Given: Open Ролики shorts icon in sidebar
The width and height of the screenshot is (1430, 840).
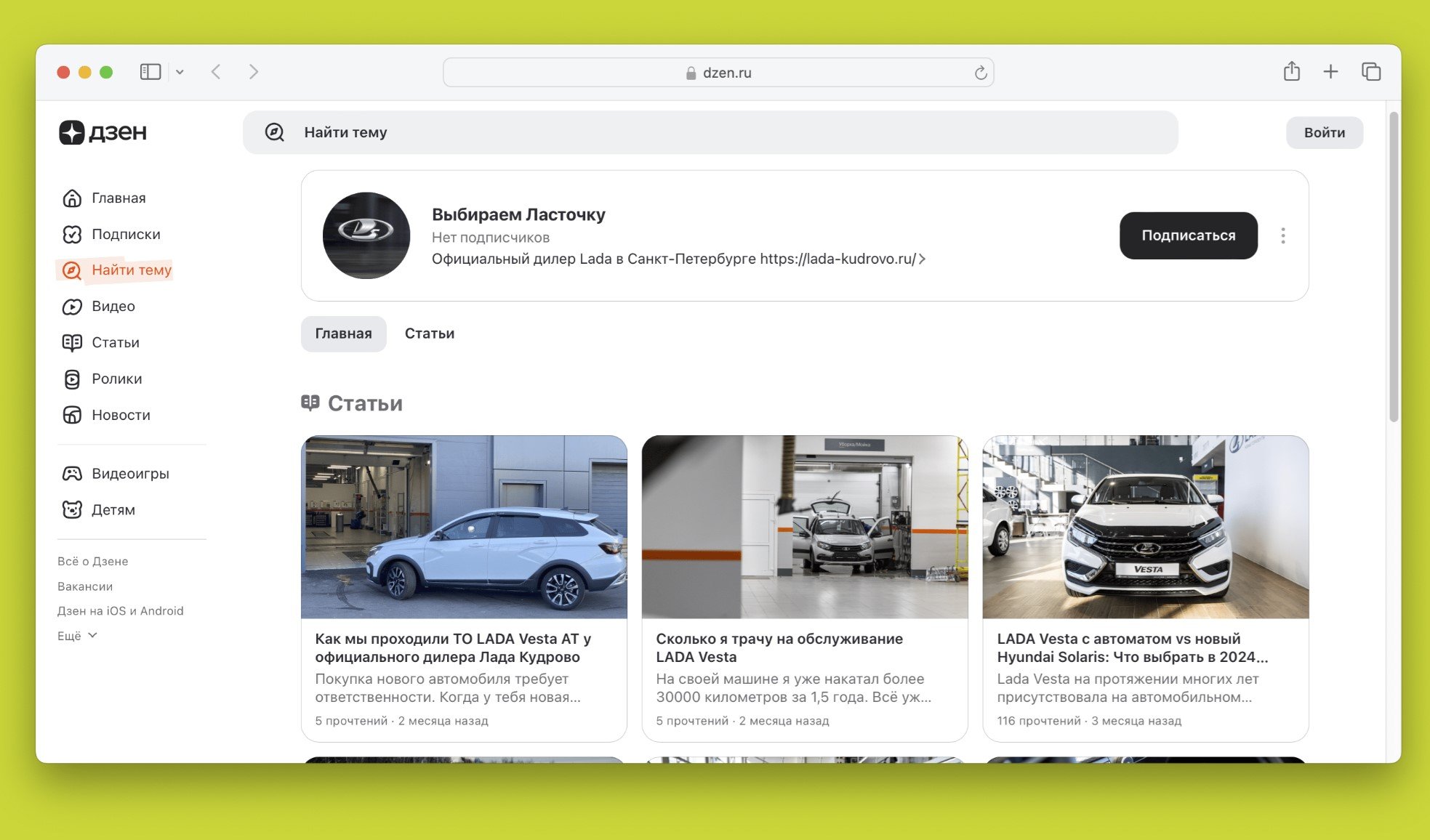Looking at the screenshot, I should pyautogui.click(x=72, y=379).
